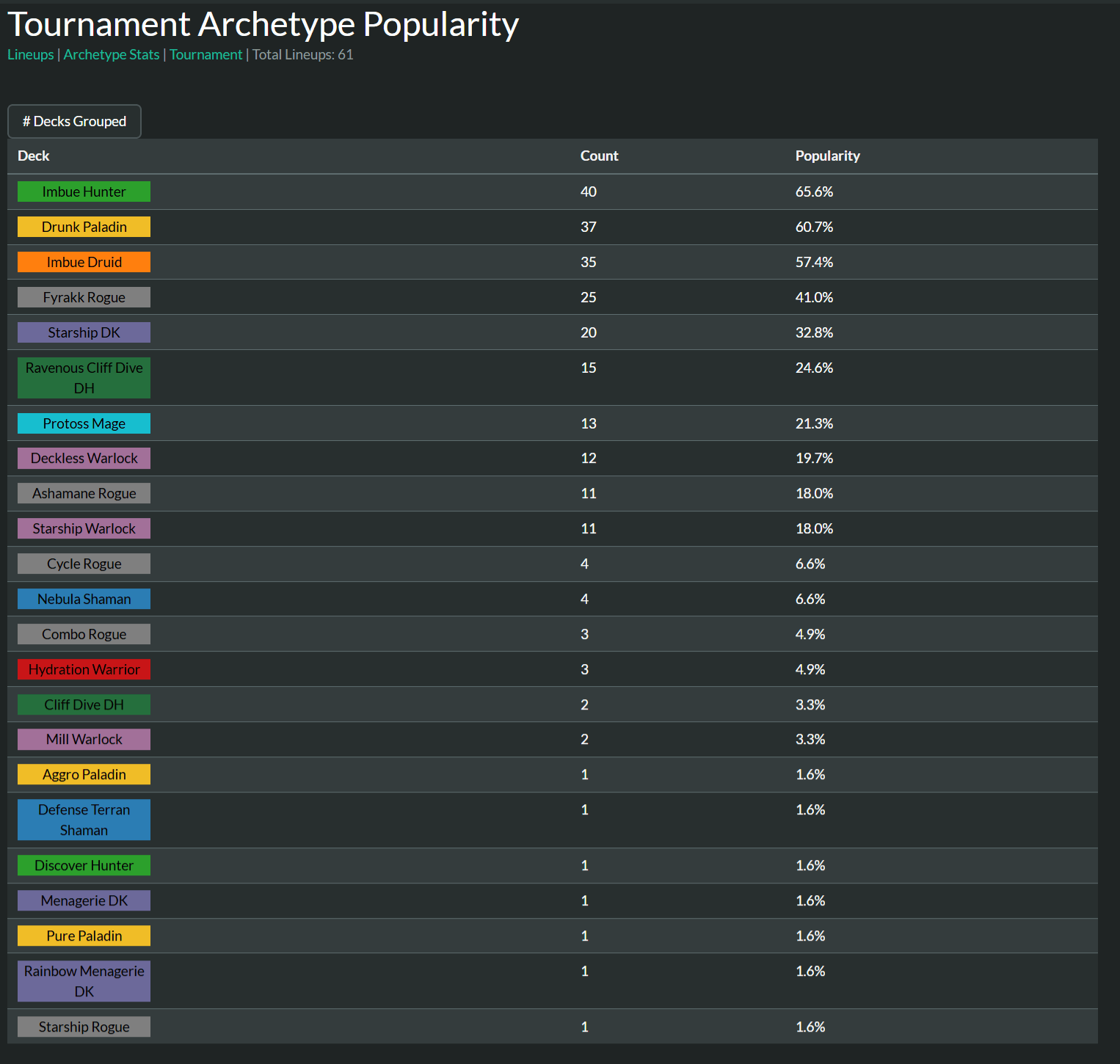
Task: Go to Archetype Stats page
Action: pos(112,55)
